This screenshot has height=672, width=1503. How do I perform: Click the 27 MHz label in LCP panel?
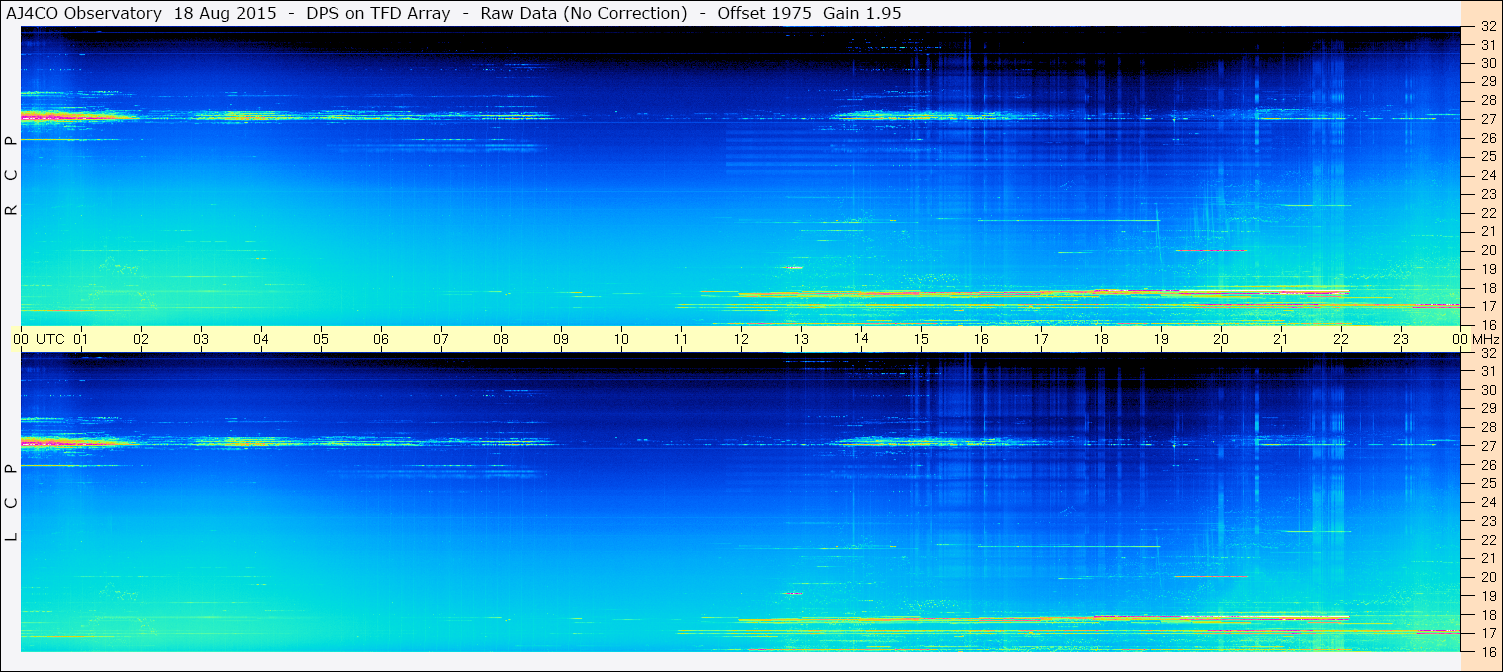click(1488, 446)
